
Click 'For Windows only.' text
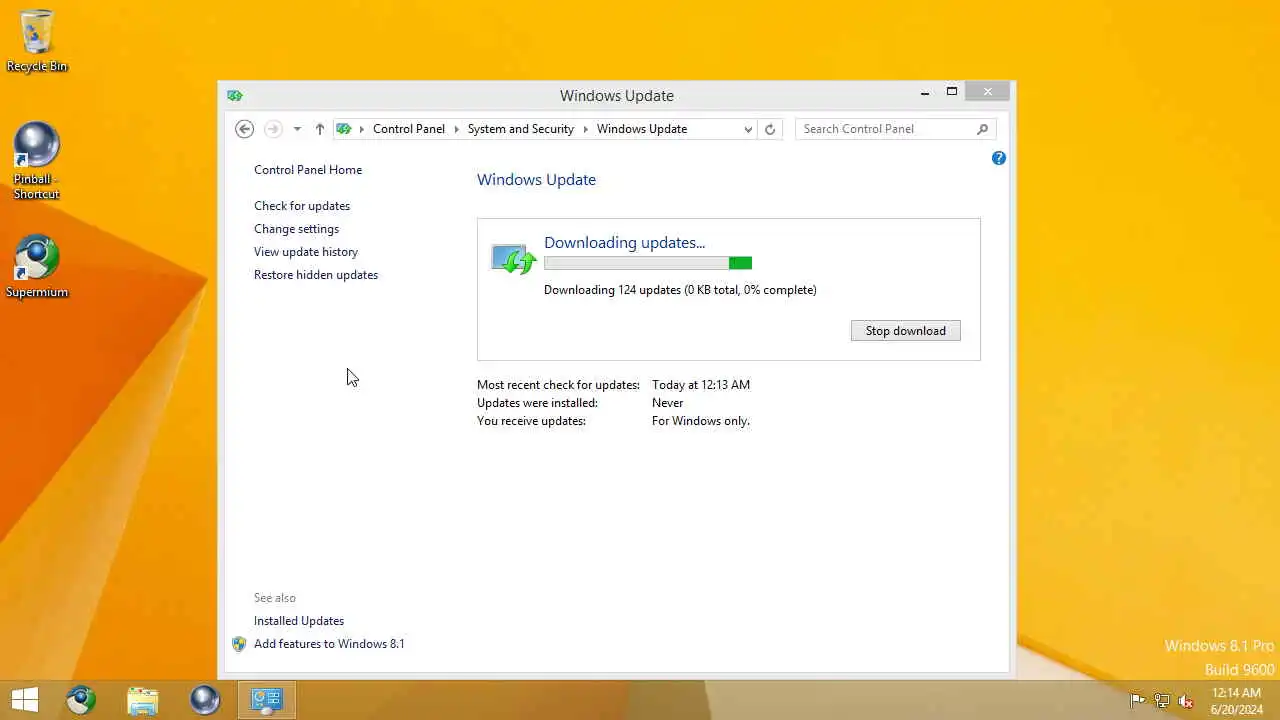(701, 421)
